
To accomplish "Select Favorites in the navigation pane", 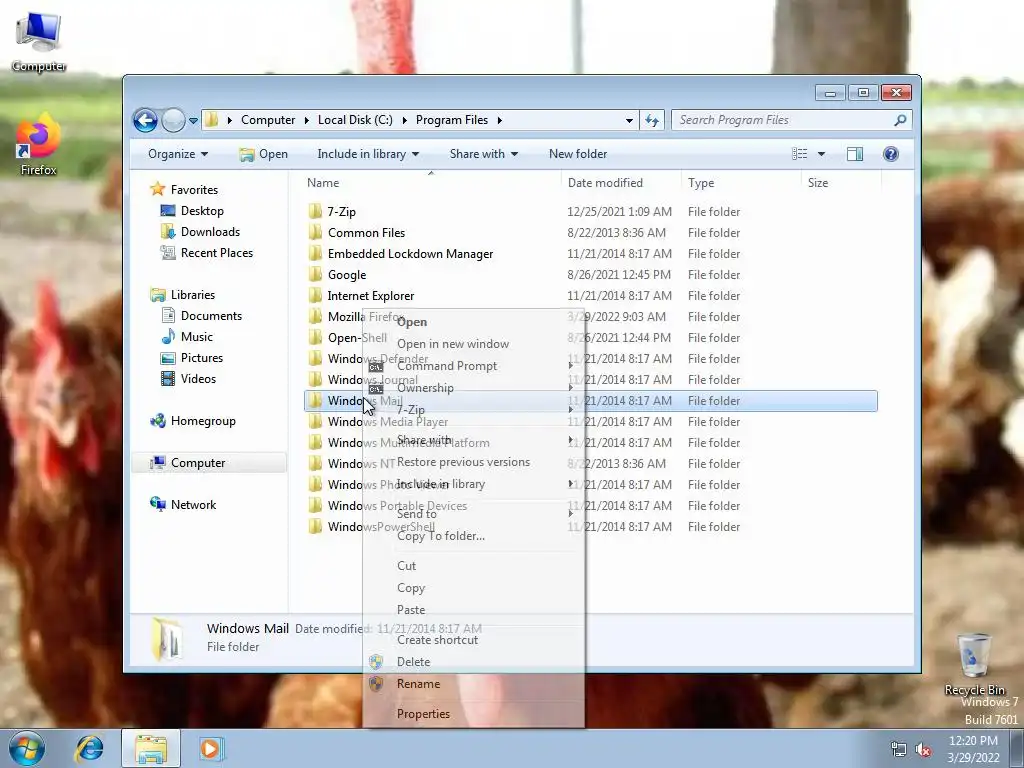I will [x=194, y=190].
